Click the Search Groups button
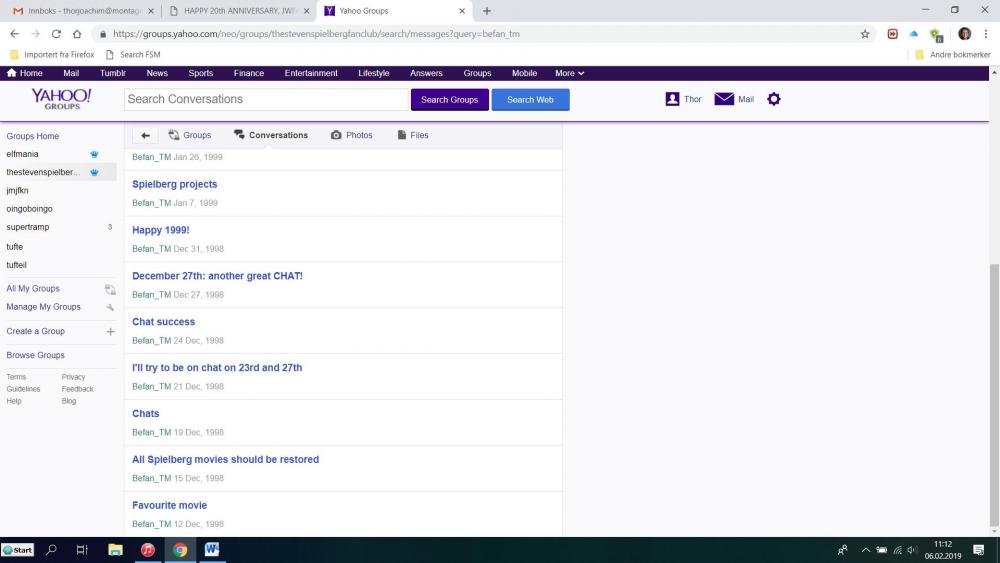The width and height of the screenshot is (1000, 563). [x=450, y=99]
